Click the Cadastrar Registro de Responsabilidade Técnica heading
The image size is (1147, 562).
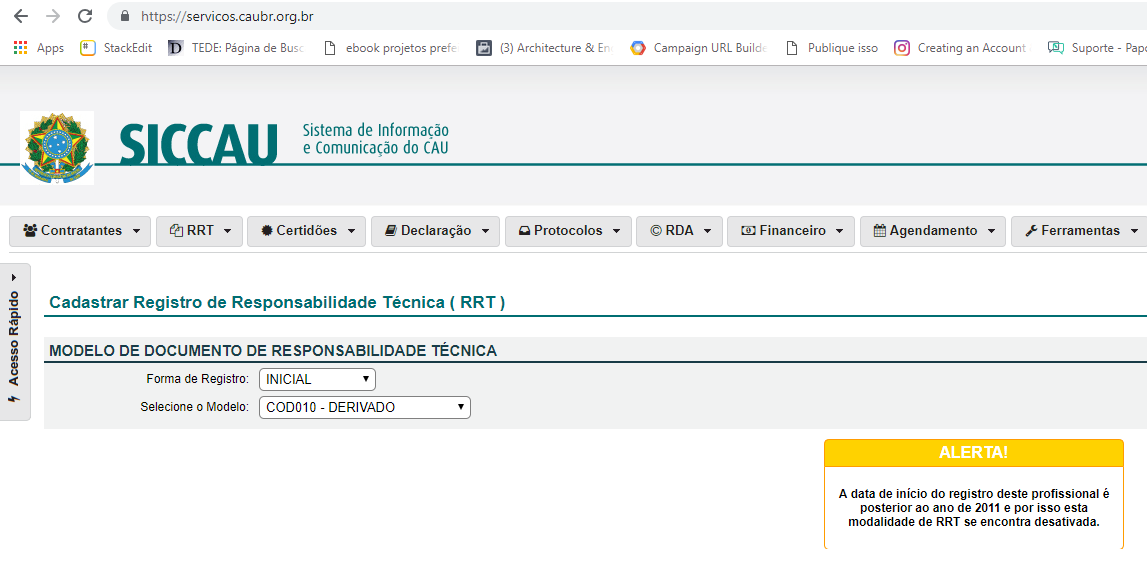tap(277, 302)
